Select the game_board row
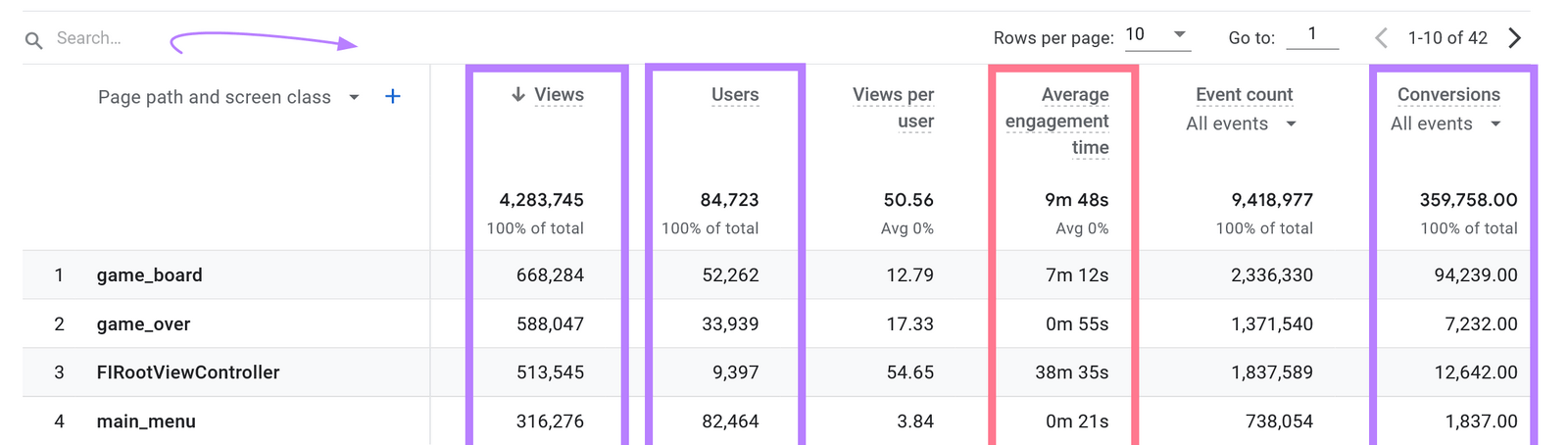This screenshot has width=1568, height=445. click(x=150, y=275)
